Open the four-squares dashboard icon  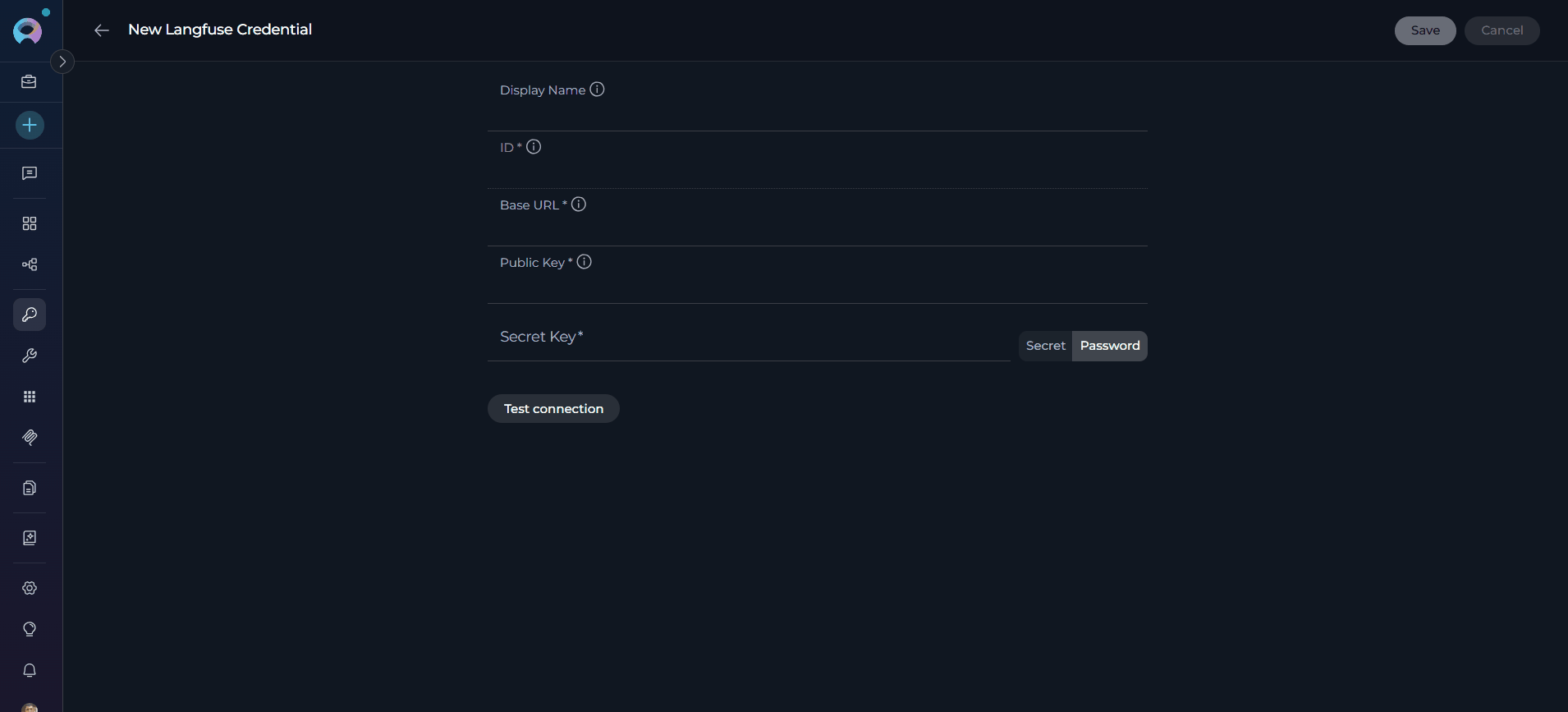(x=30, y=223)
